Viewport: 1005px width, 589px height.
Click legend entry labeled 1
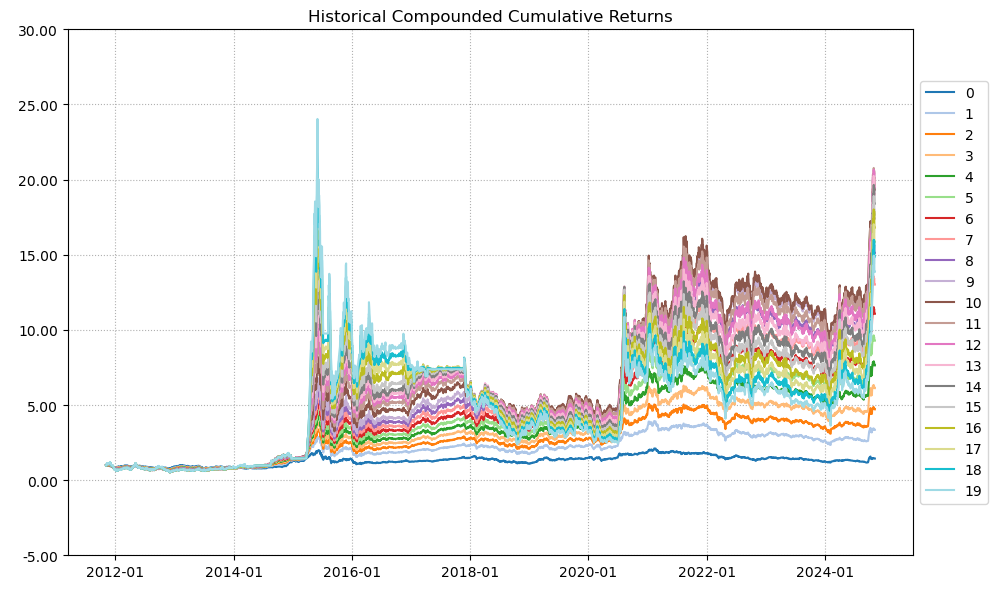pos(951,114)
